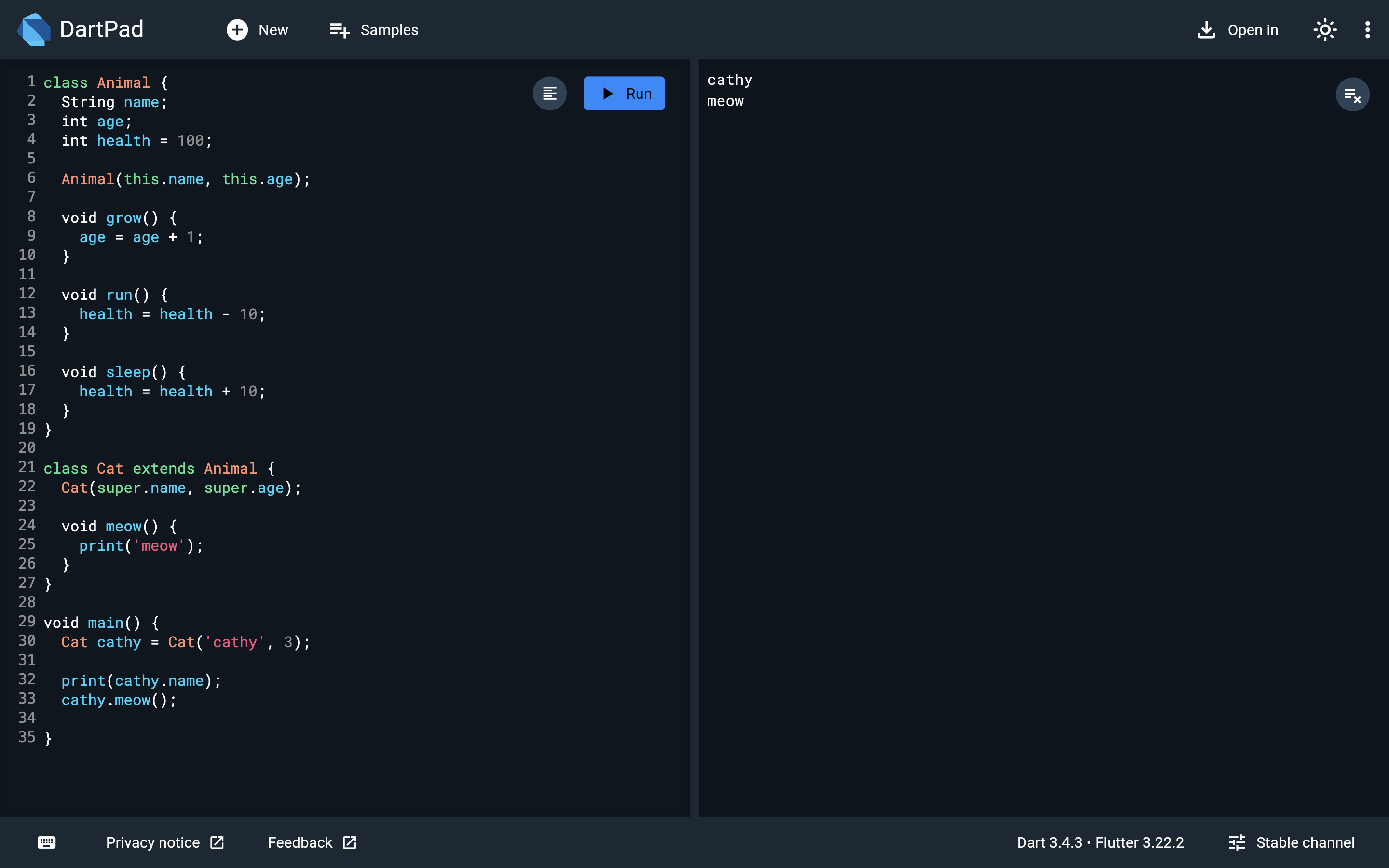Open the vertical three-dot overflow menu
The image size is (1389, 868).
click(x=1367, y=30)
